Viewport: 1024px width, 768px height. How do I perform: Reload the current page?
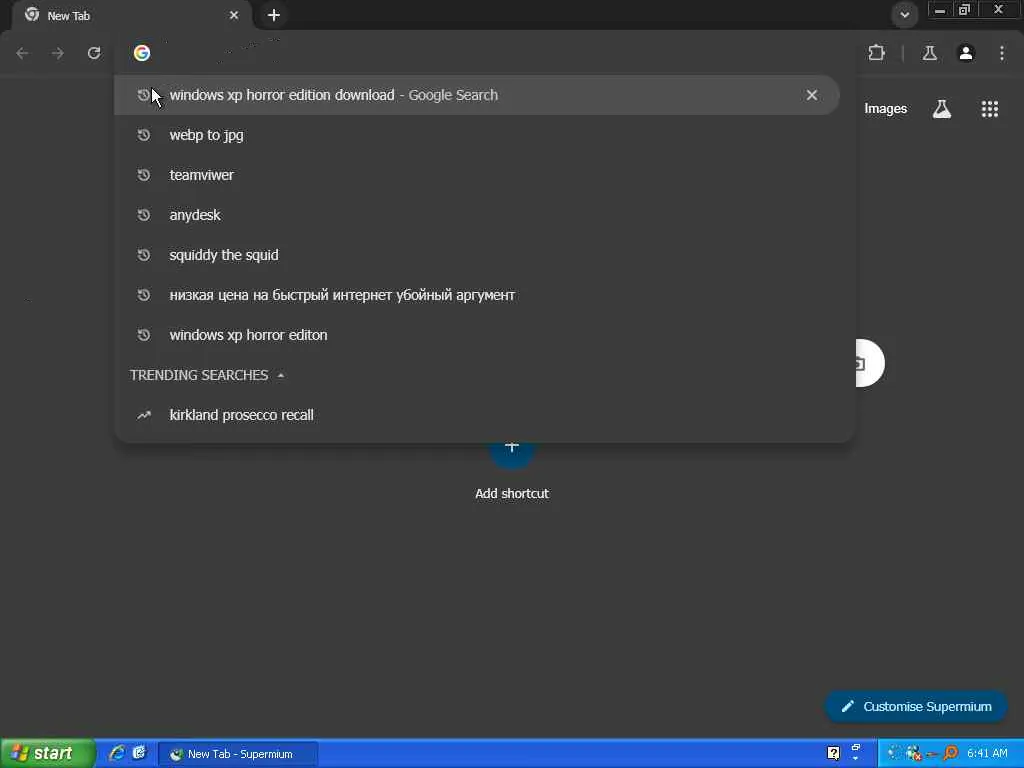point(94,53)
